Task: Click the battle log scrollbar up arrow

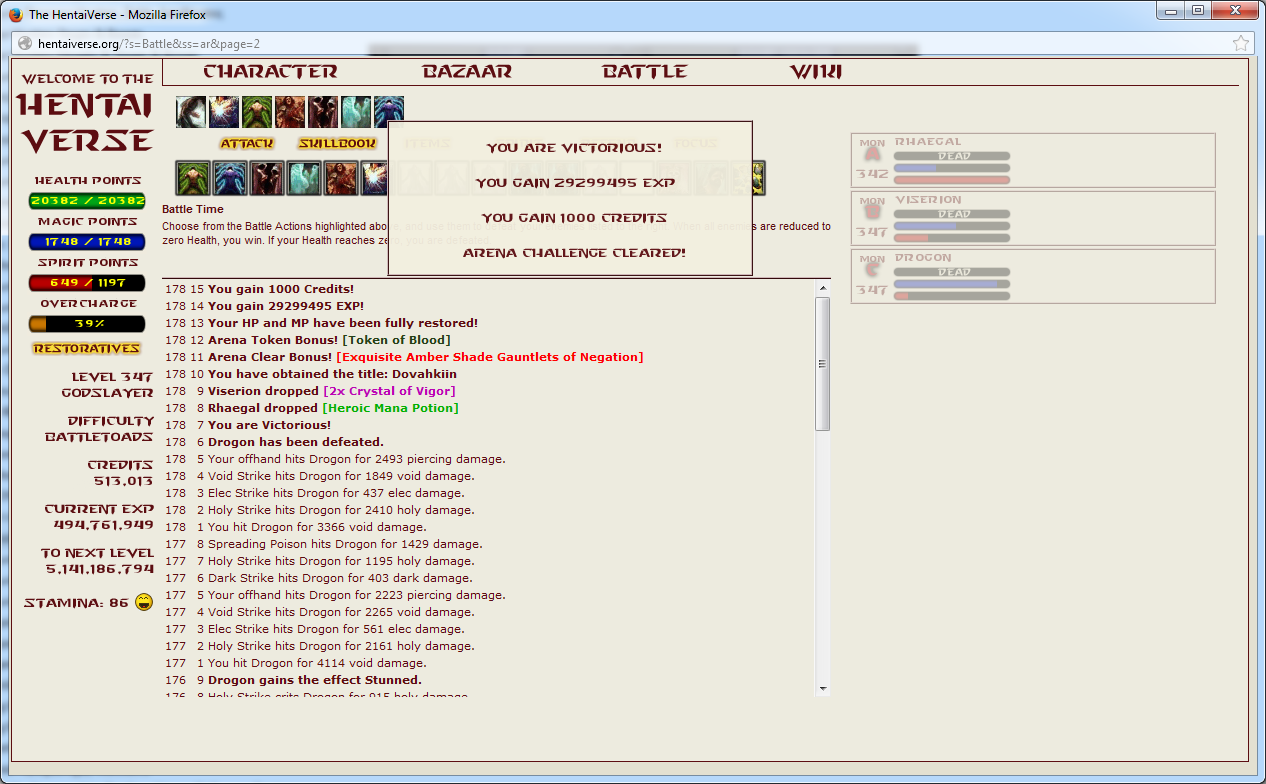Action: [823, 288]
